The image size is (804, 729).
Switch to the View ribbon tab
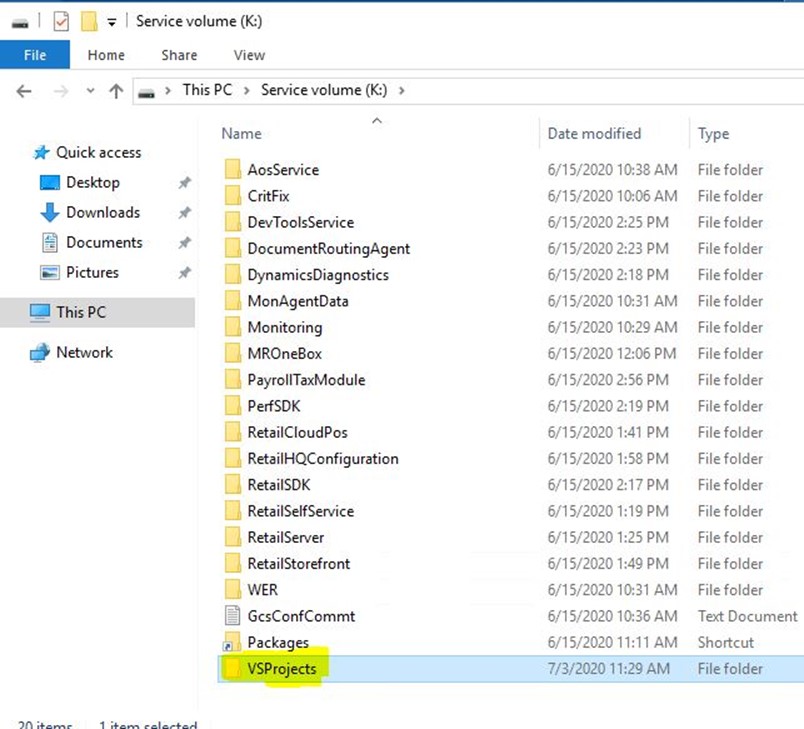[x=249, y=55]
